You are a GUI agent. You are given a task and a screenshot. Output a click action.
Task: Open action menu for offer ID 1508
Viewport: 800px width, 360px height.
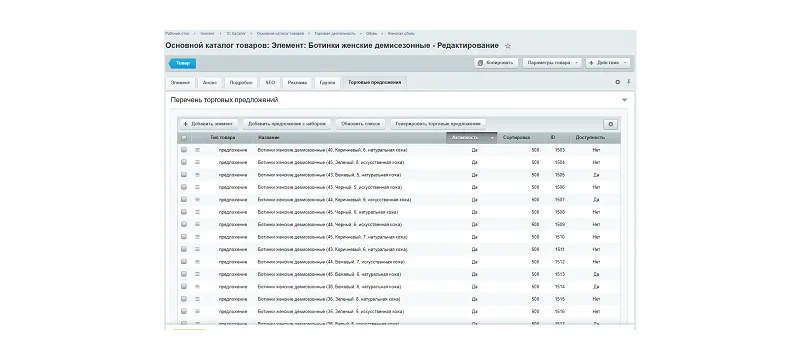coord(197,212)
